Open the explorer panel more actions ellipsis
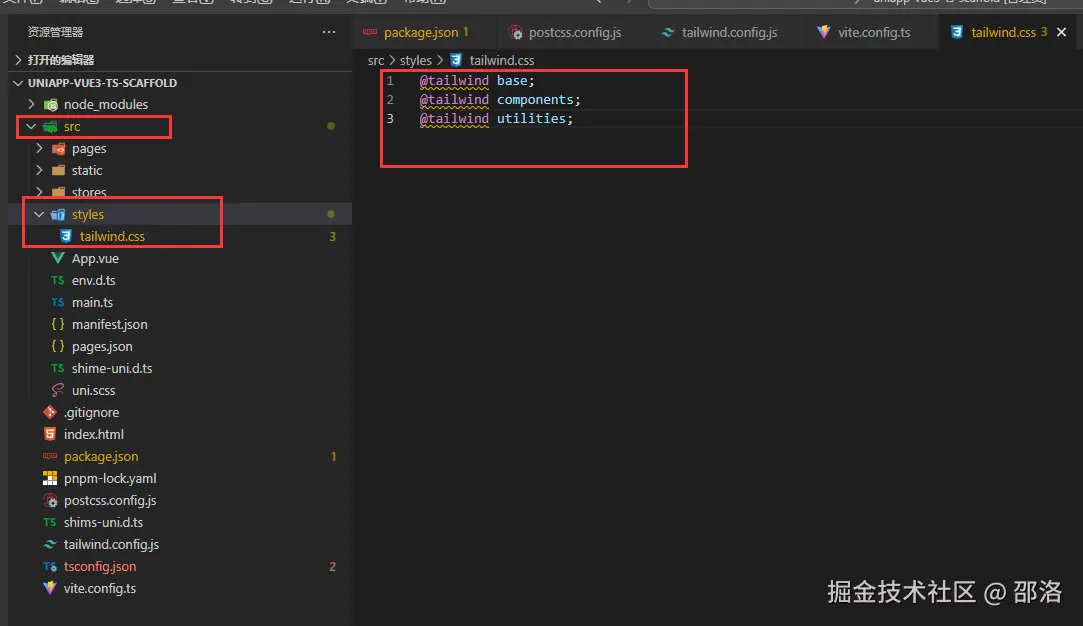The height and width of the screenshot is (626, 1083). tap(329, 32)
